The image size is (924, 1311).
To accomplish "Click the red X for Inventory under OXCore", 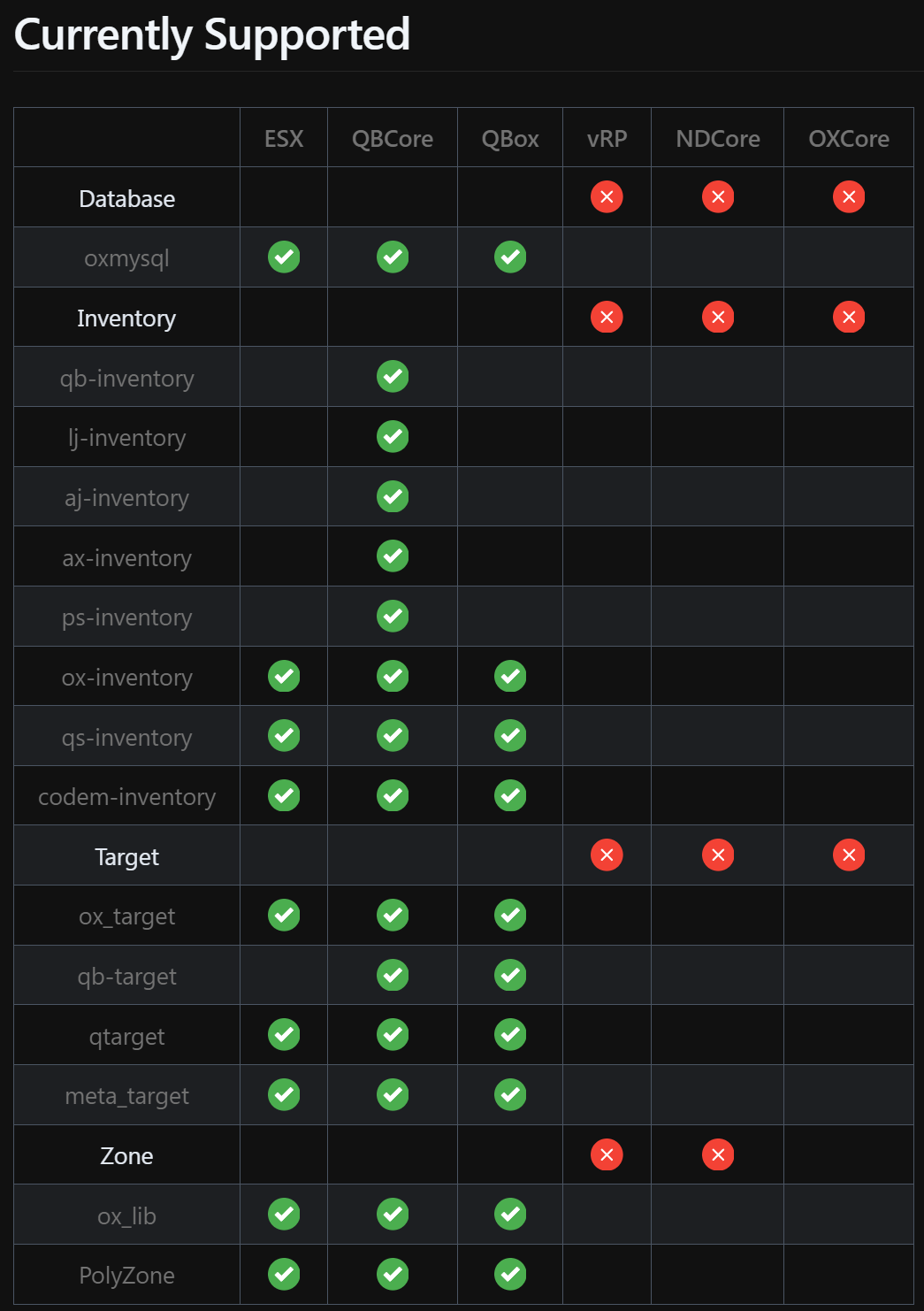I will pos(849,317).
